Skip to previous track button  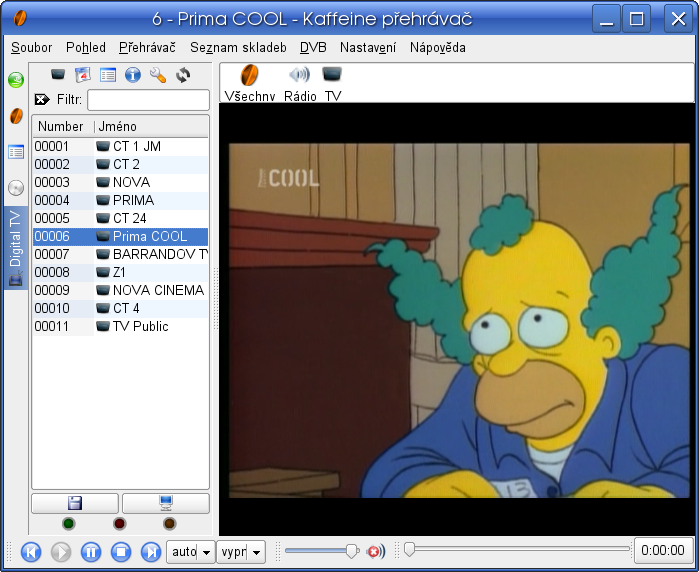coord(31,552)
